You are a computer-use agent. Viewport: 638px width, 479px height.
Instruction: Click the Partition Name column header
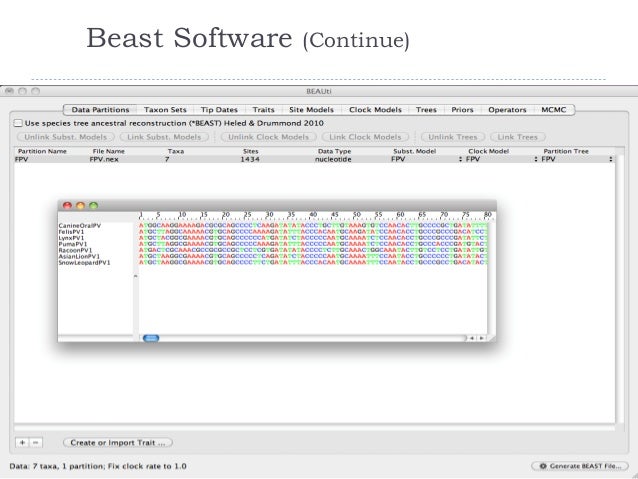pos(42,151)
